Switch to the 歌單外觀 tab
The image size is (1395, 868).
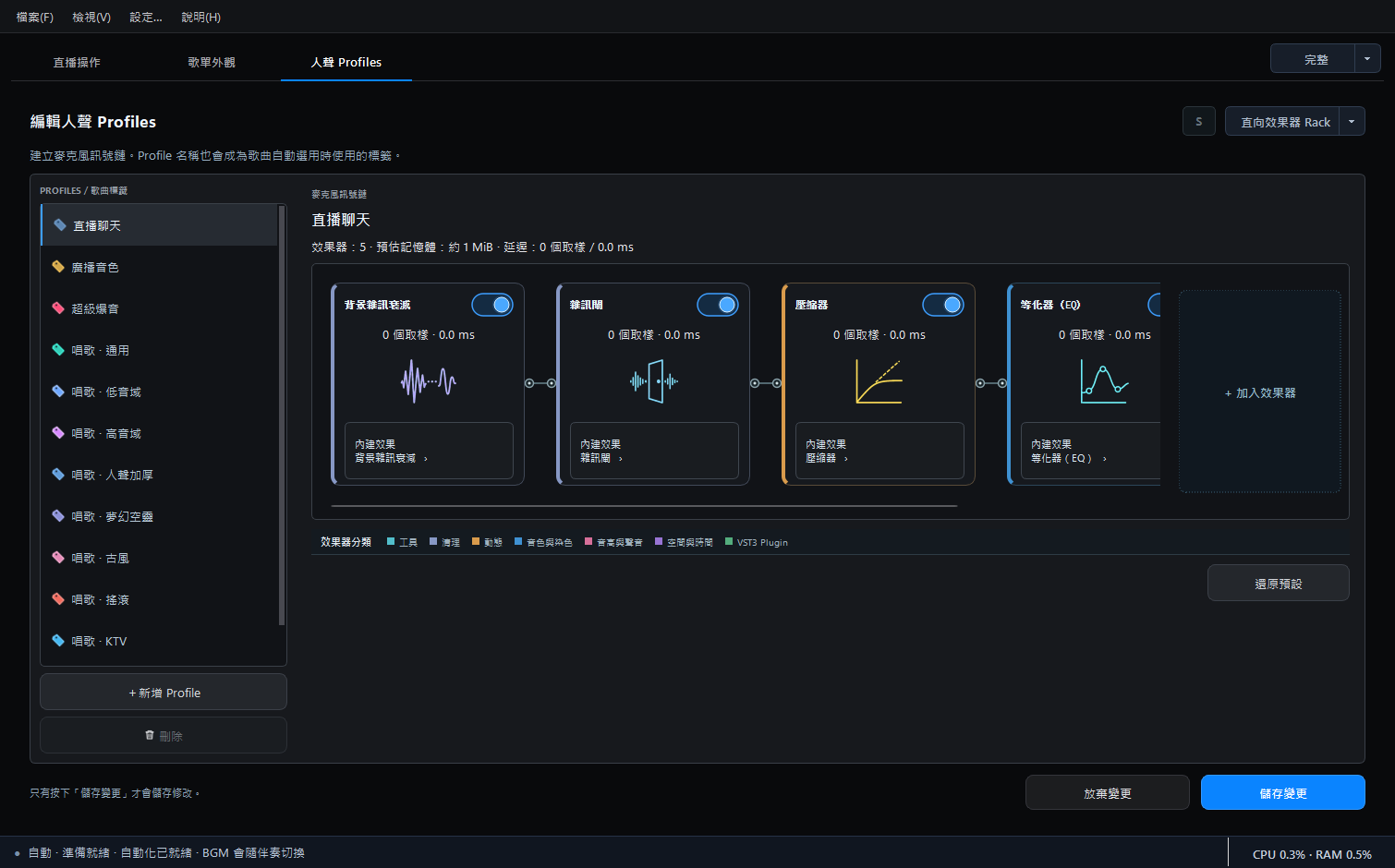click(x=212, y=62)
